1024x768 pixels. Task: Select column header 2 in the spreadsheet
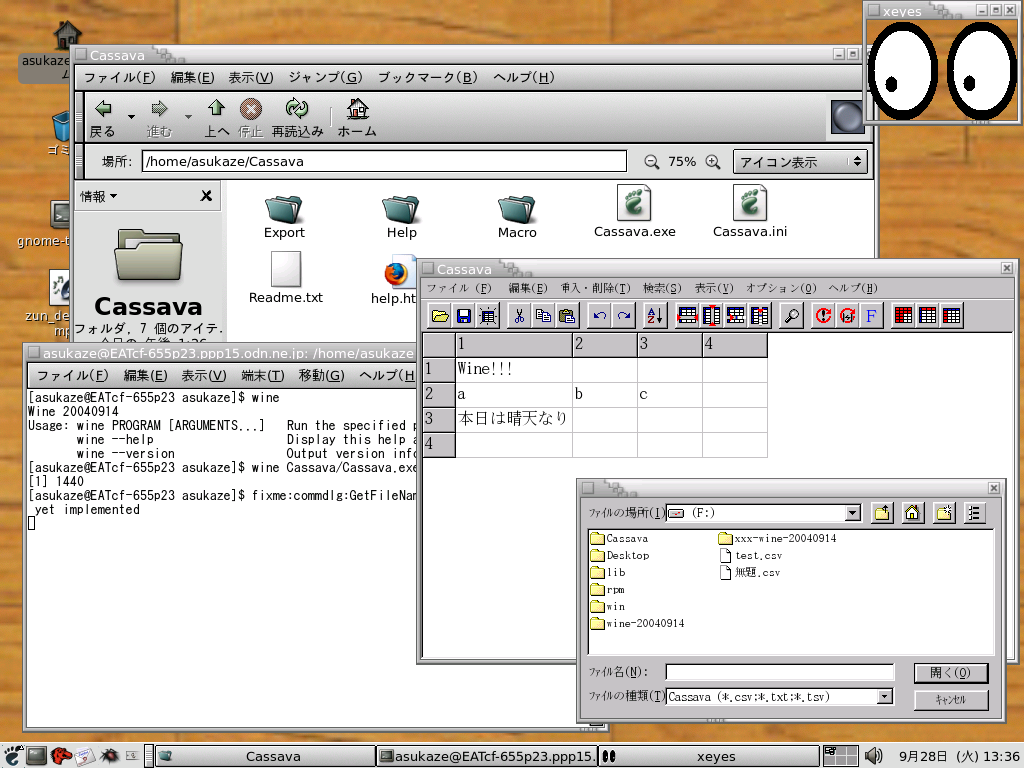tap(605, 344)
